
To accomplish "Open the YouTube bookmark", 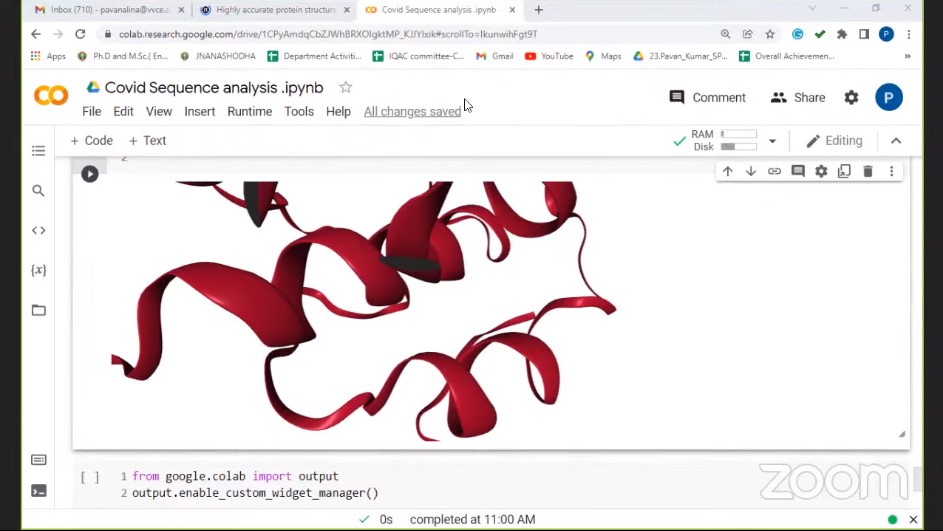I will (549, 56).
